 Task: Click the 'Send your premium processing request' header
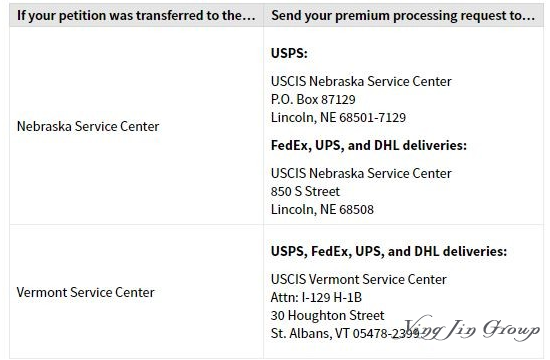(403, 16)
